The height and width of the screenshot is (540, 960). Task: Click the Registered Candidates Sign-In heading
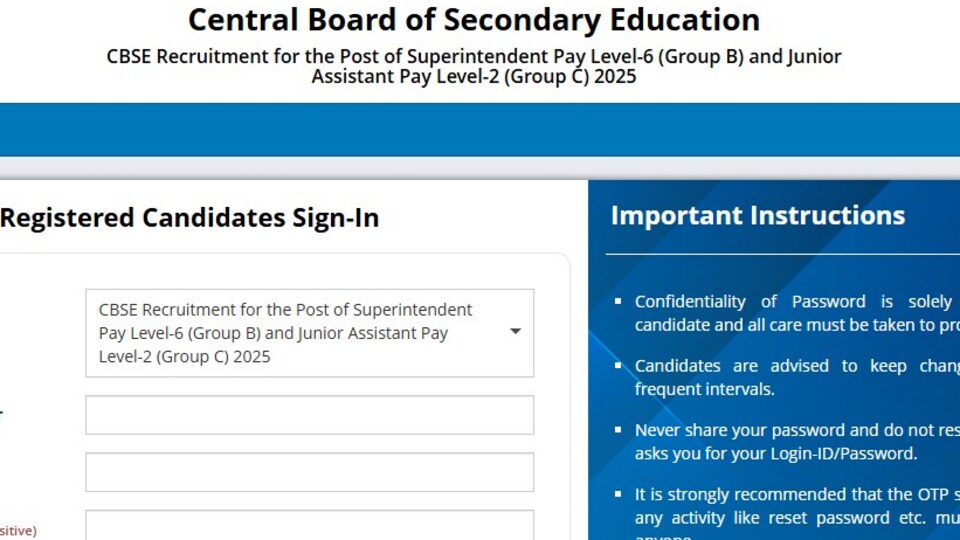pos(189,218)
